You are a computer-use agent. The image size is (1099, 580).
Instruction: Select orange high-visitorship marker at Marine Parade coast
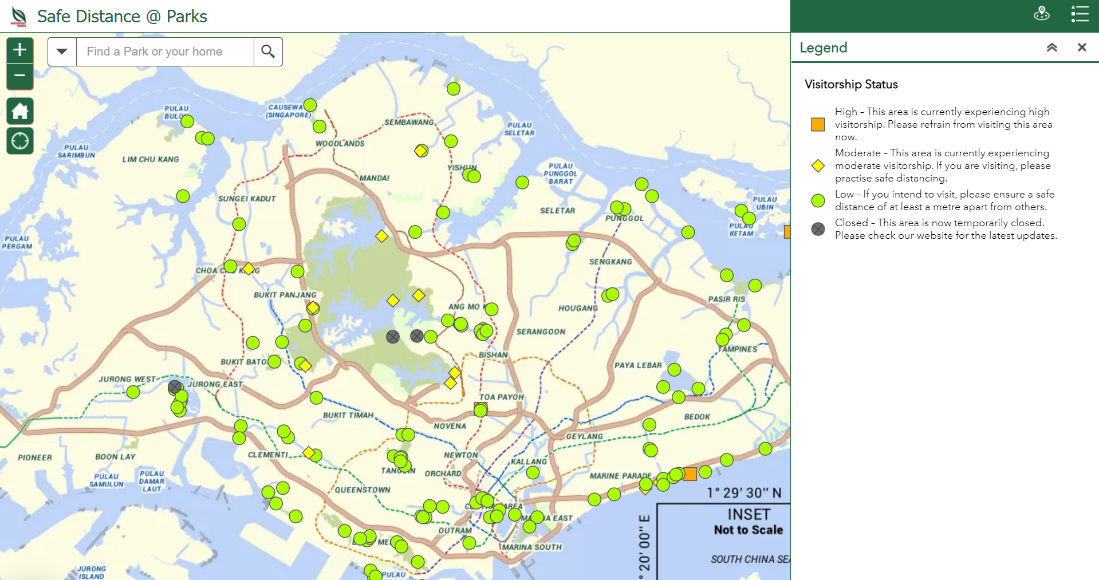point(690,474)
